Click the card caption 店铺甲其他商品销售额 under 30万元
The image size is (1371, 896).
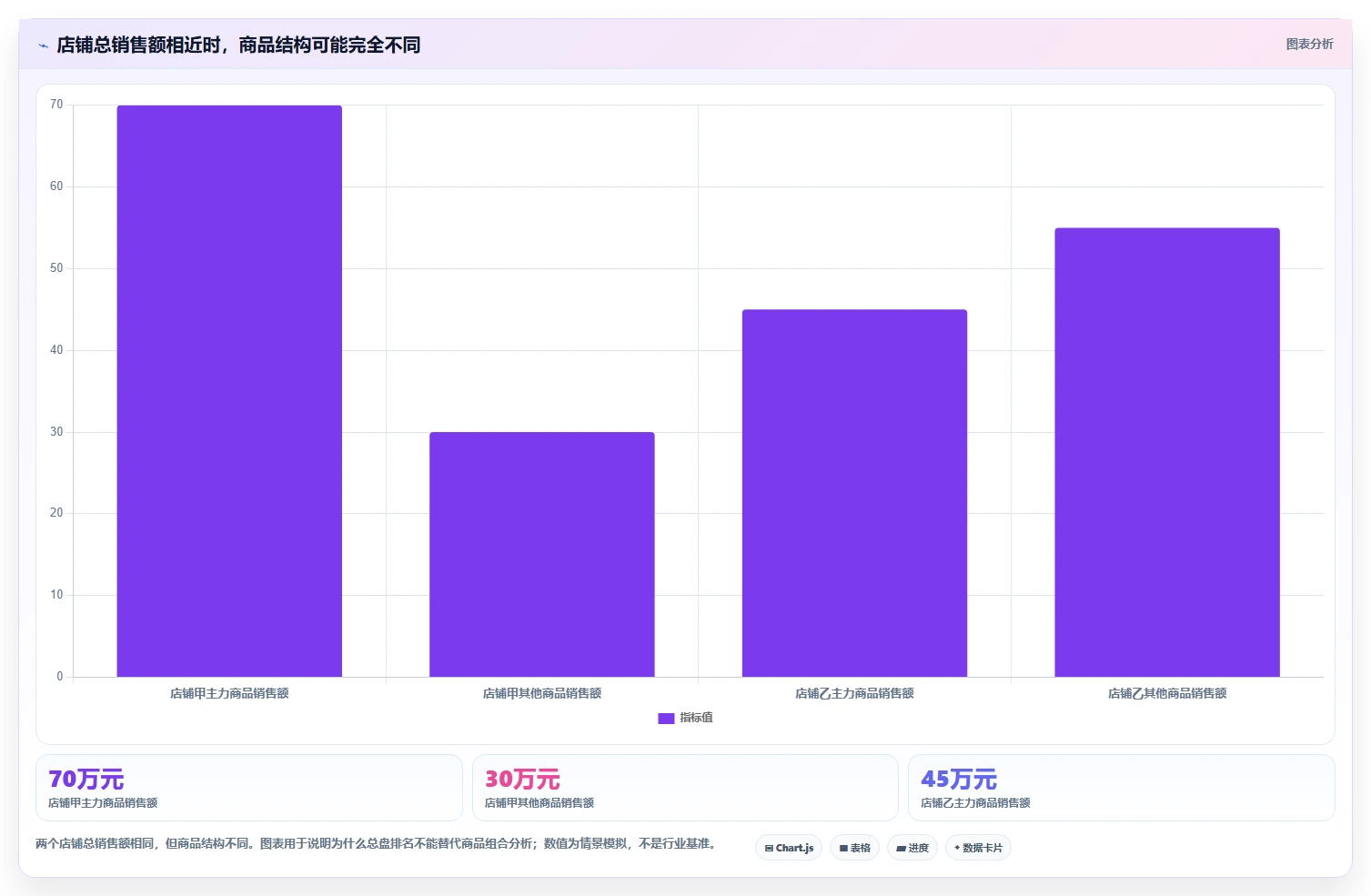point(539,803)
